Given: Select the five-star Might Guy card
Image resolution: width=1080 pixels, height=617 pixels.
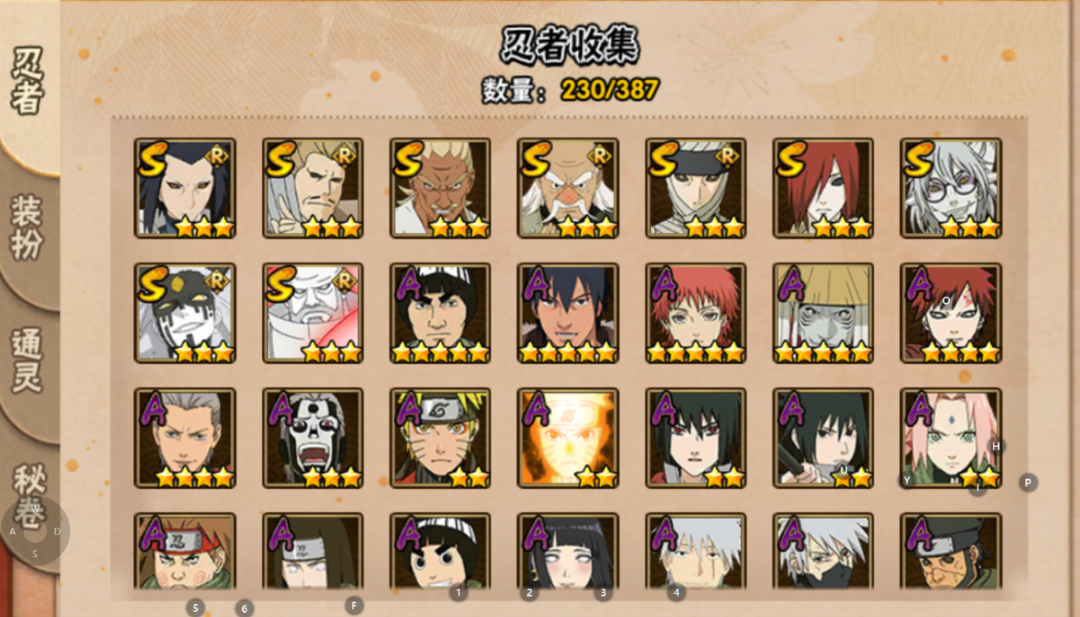Looking at the screenshot, I should [440, 313].
